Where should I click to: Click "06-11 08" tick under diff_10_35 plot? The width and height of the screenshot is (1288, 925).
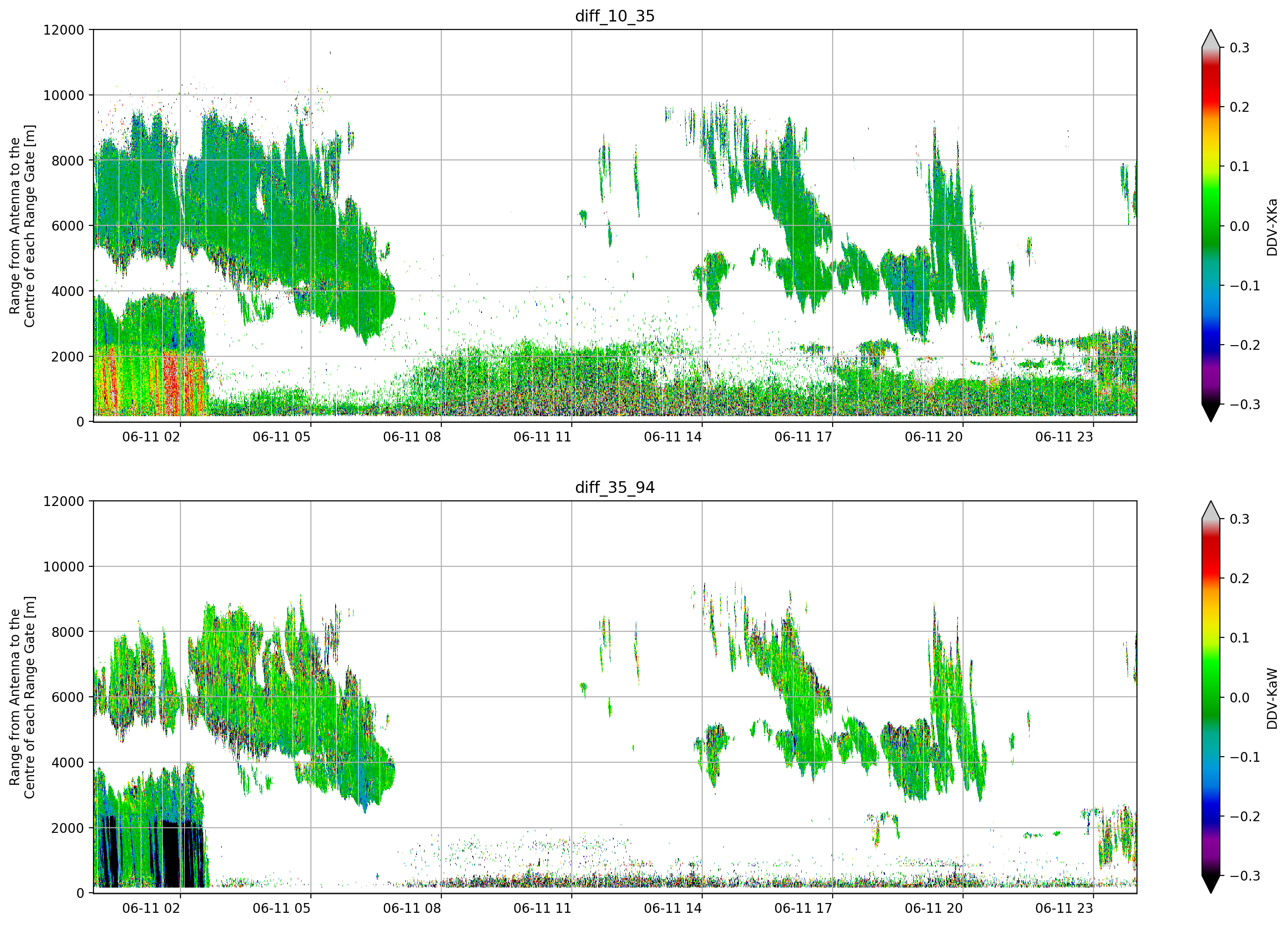click(x=412, y=437)
